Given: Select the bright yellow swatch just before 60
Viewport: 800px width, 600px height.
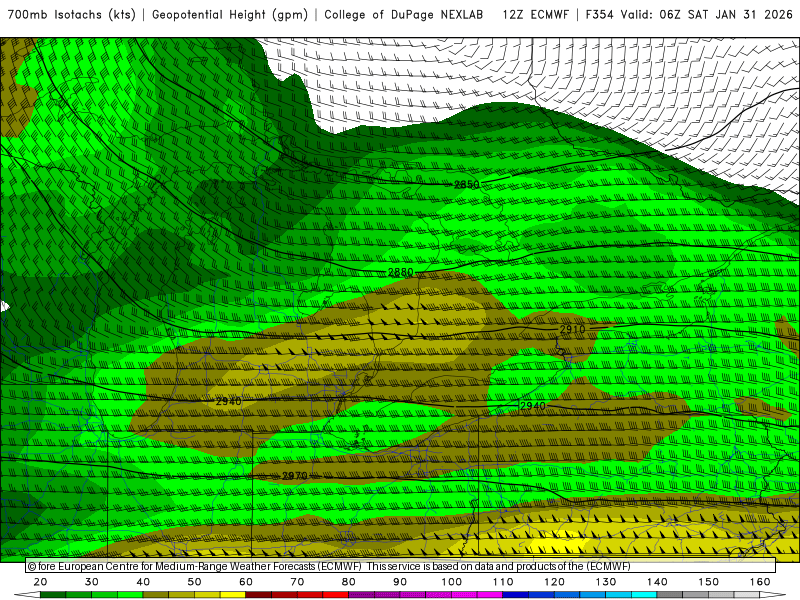Looking at the screenshot, I should click(233, 595).
